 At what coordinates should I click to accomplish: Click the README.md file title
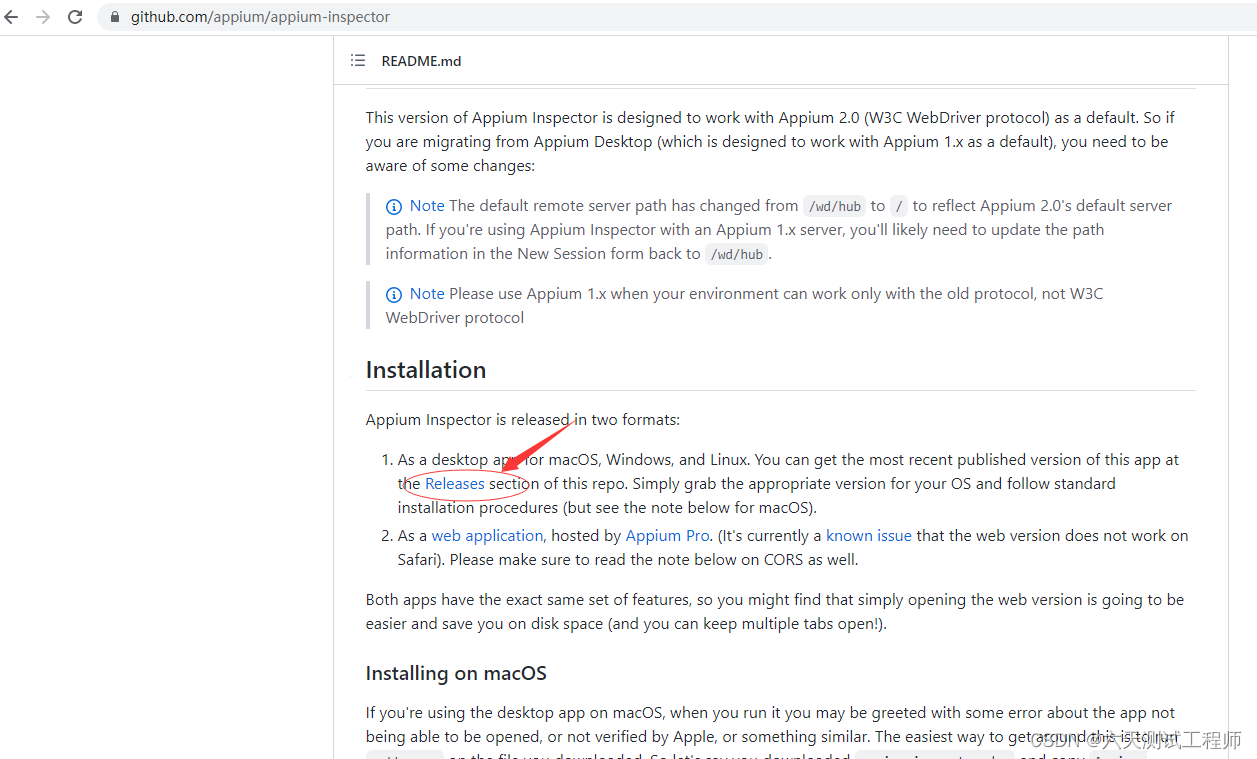coord(421,61)
